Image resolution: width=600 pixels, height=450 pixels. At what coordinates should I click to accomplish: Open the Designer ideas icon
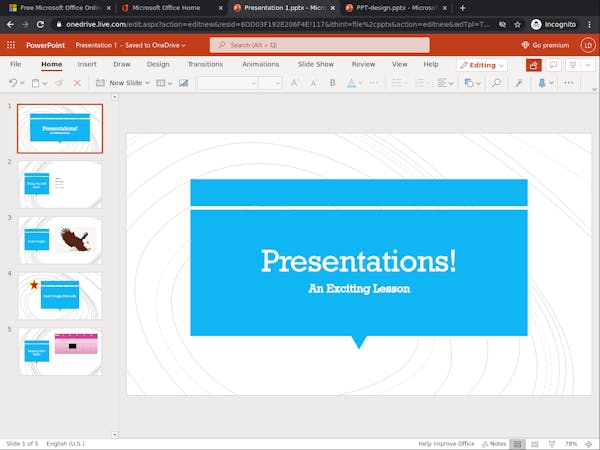tap(184, 83)
